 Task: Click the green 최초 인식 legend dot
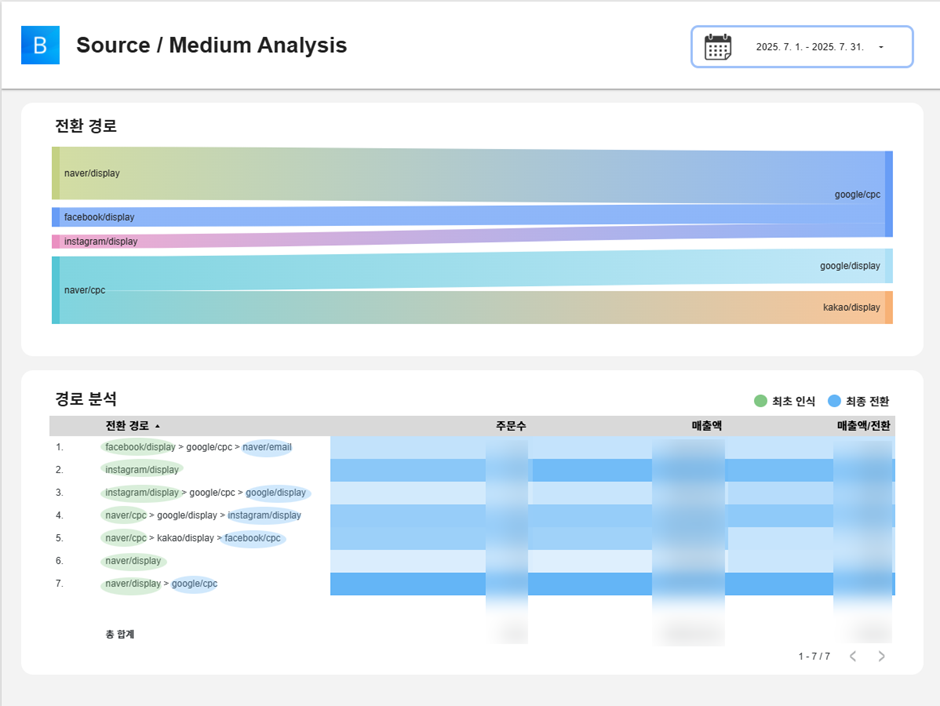(x=760, y=401)
